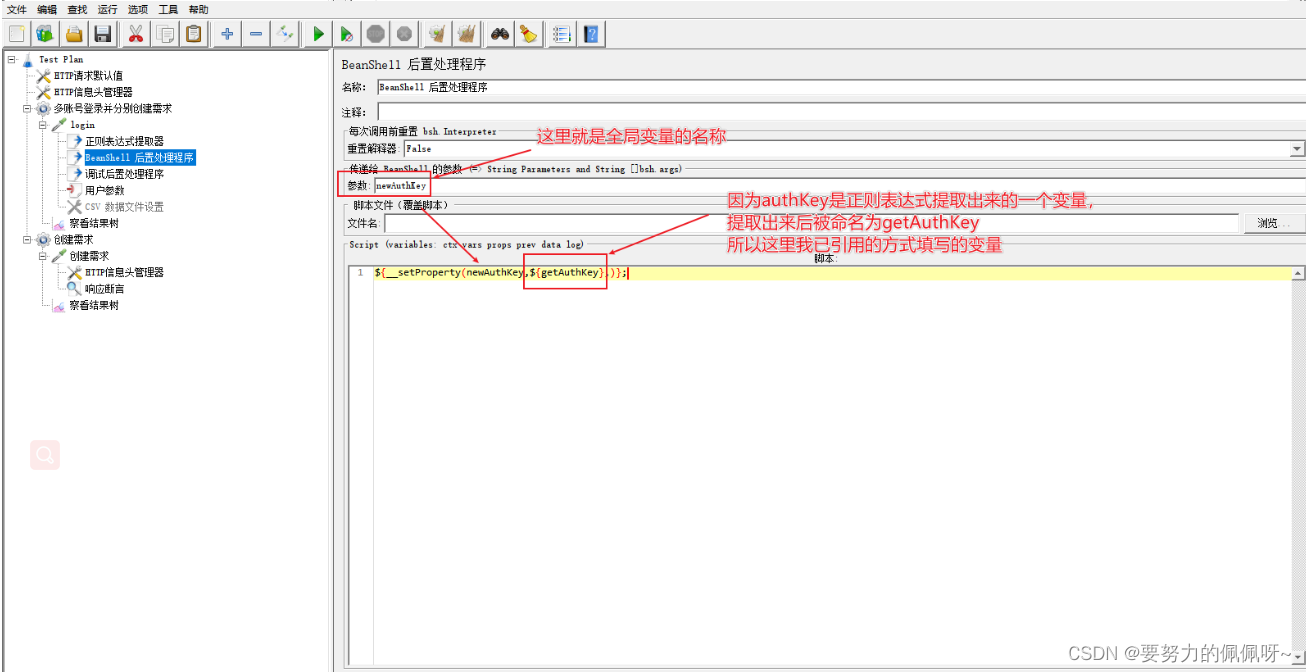The image size is (1306, 672).
Task: Click the 注释 comment input field
Action: [840, 112]
